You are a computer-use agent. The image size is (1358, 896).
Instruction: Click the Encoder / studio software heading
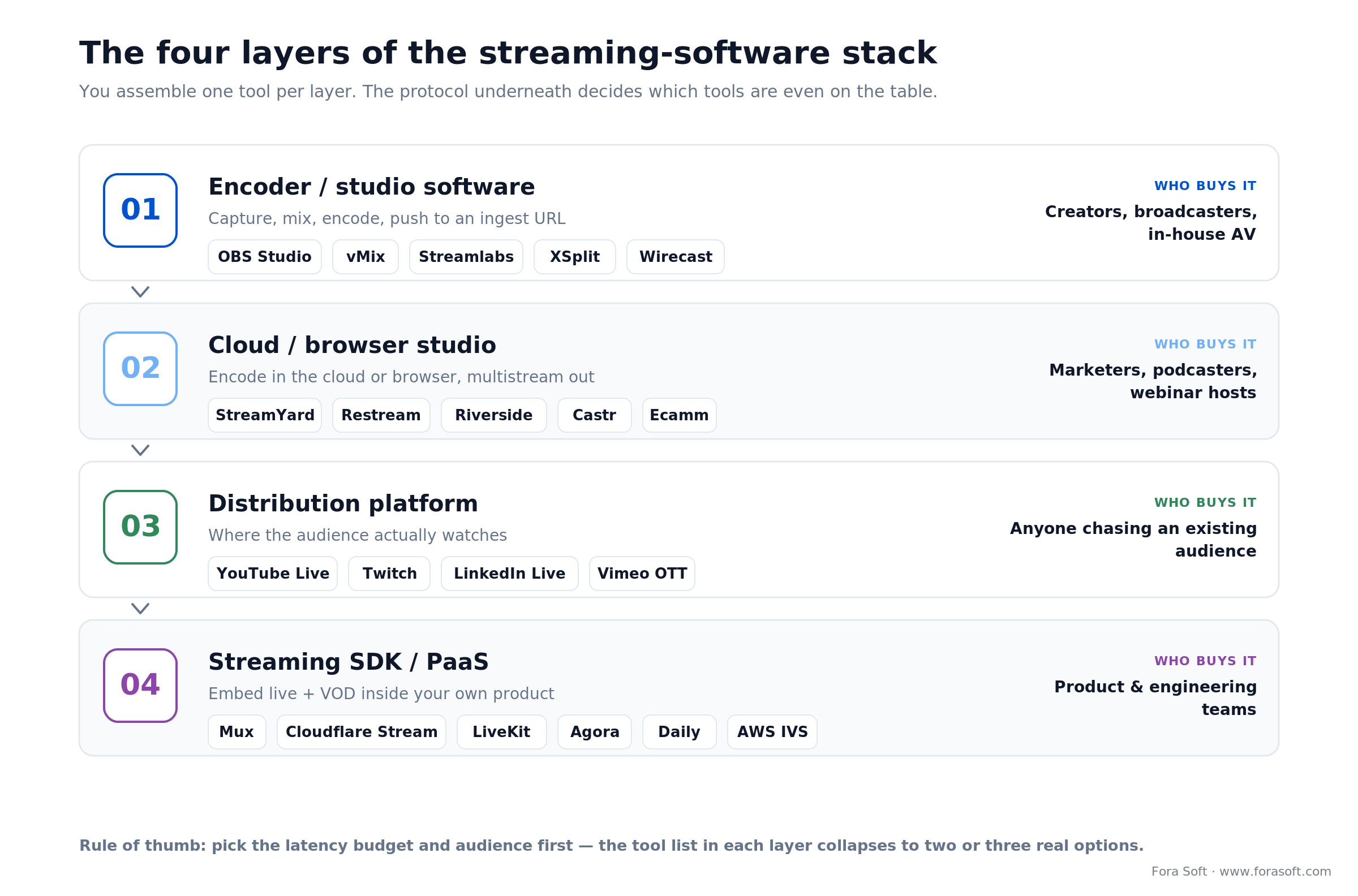[372, 187]
